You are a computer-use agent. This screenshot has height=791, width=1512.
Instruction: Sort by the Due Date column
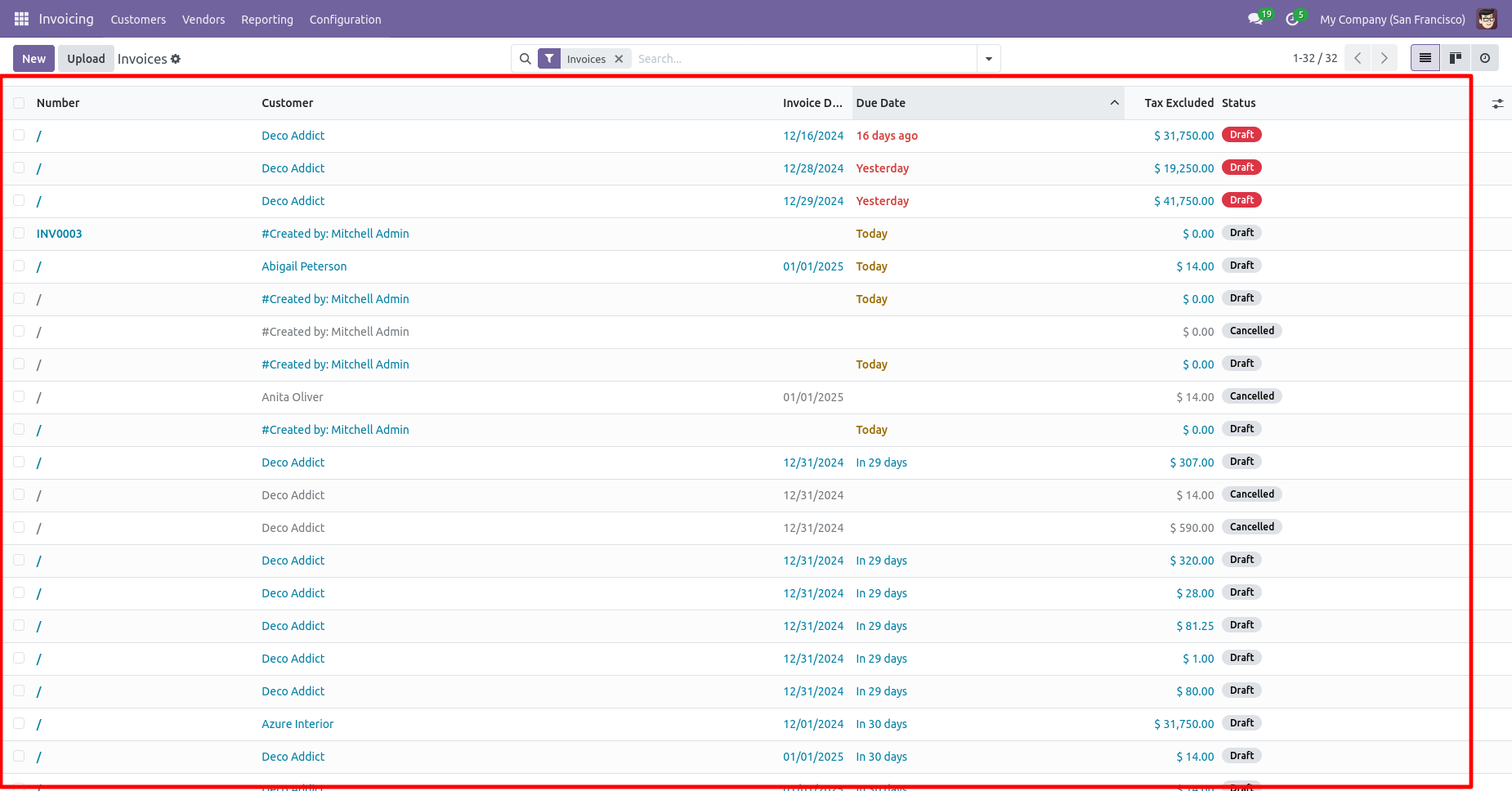(987, 103)
